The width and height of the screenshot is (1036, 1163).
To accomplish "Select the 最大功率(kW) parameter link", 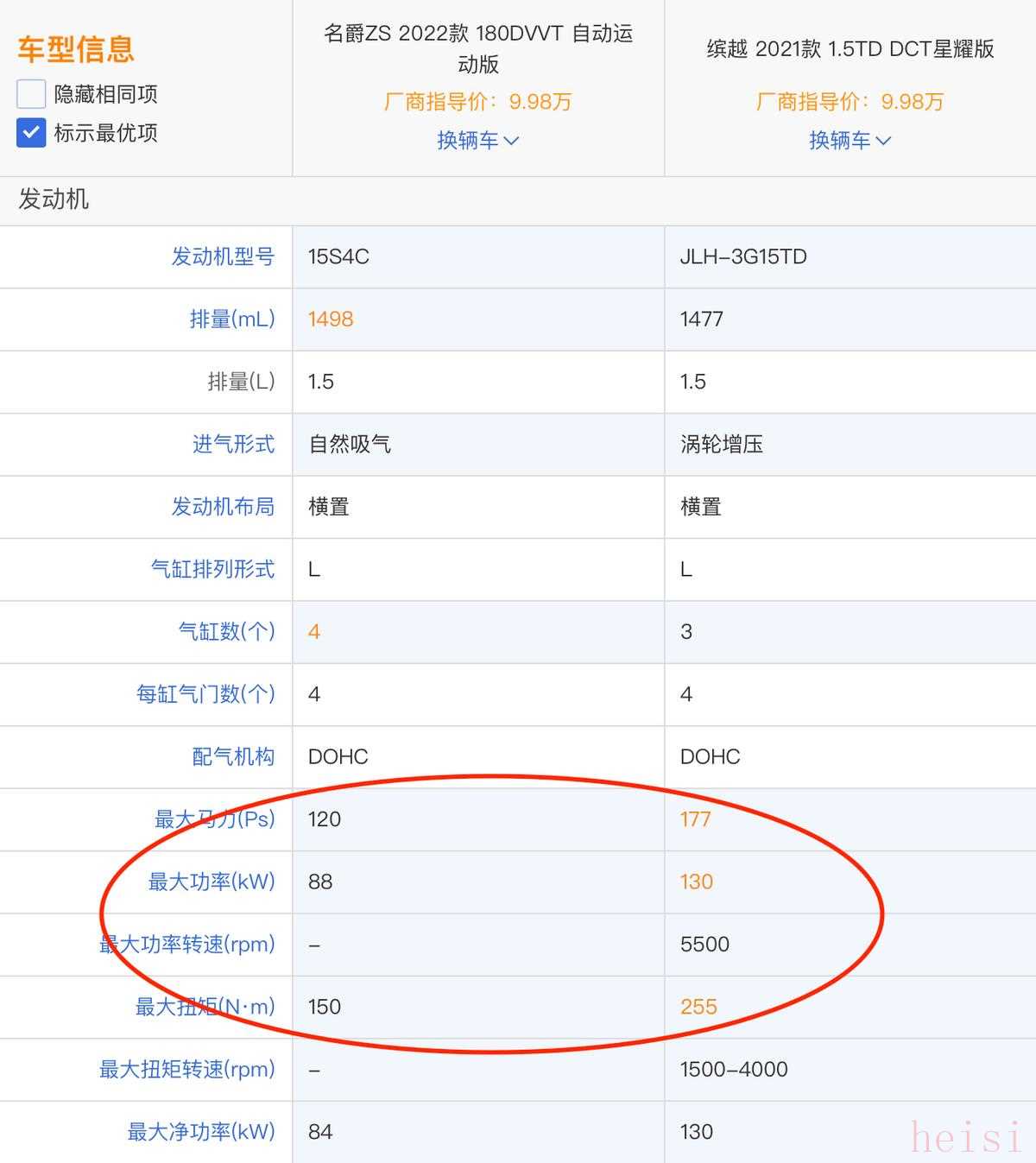I will pyautogui.click(x=212, y=882).
